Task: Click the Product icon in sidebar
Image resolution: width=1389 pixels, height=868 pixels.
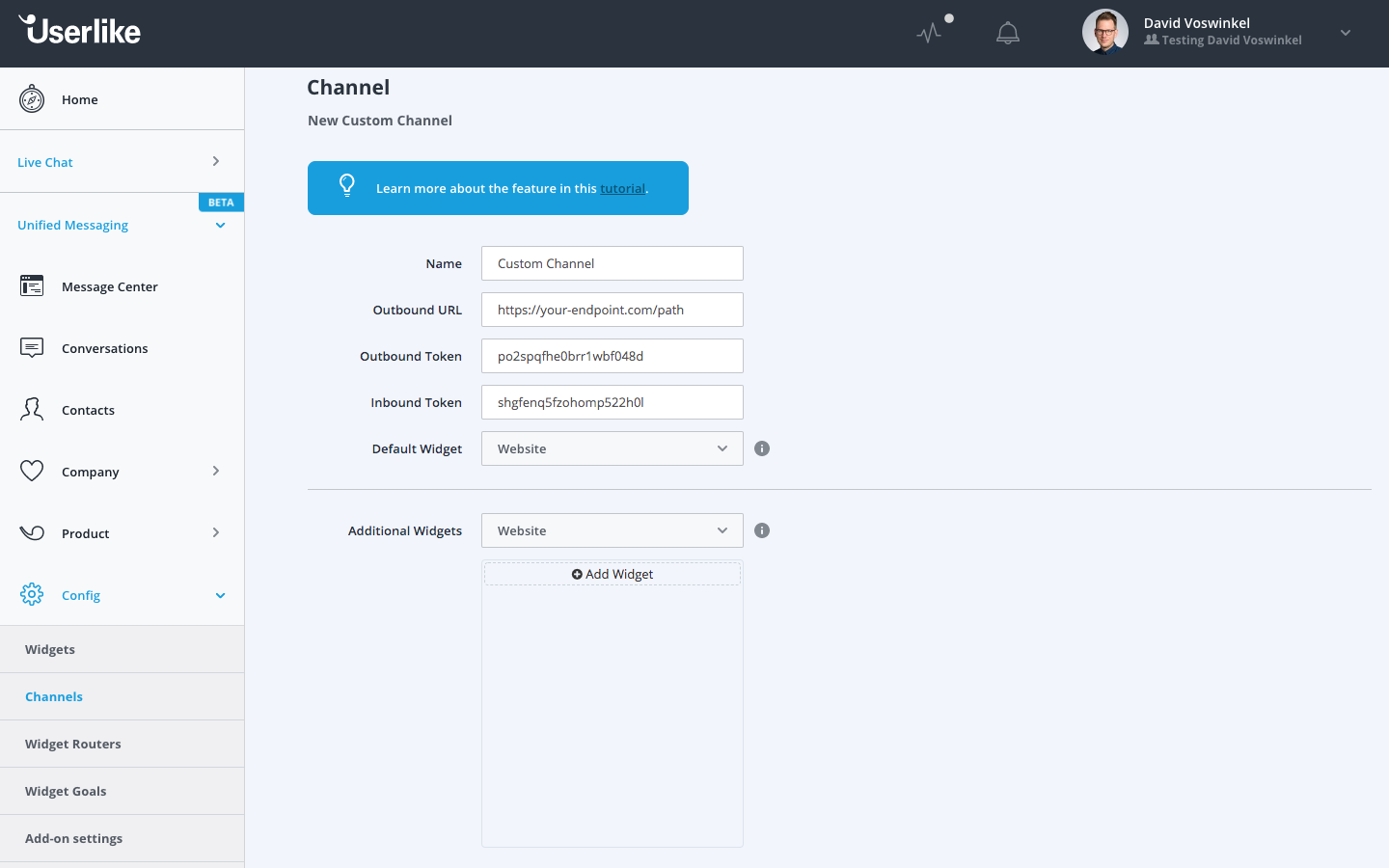Action: [x=32, y=533]
